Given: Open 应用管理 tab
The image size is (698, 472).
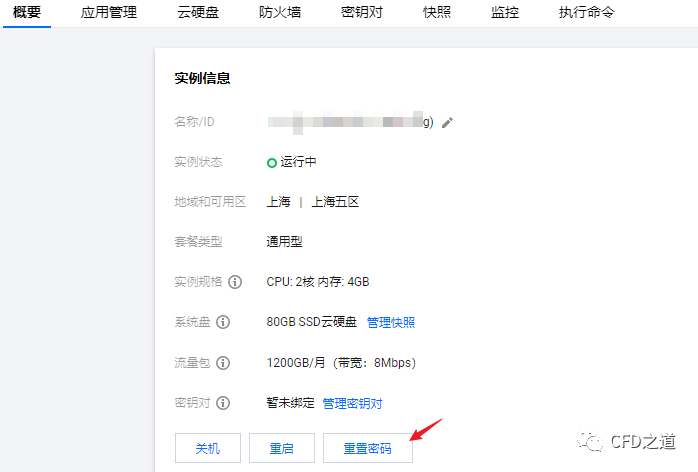Looking at the screenshot, I should [109, 12].
